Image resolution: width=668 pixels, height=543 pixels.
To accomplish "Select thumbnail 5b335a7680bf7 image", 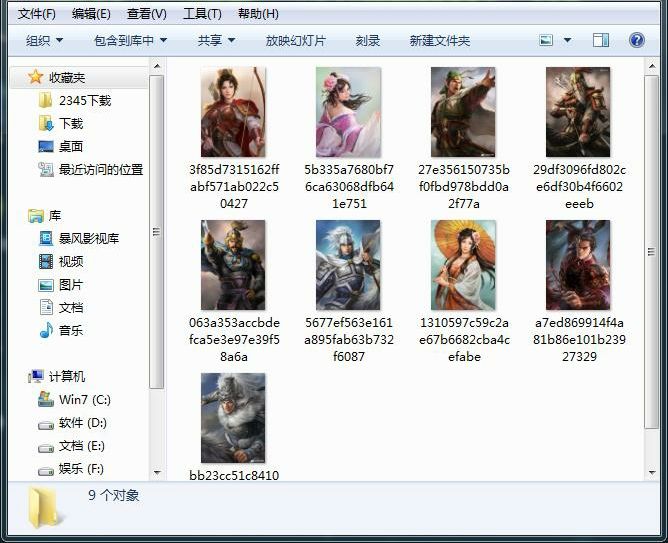I will (348, 112).
